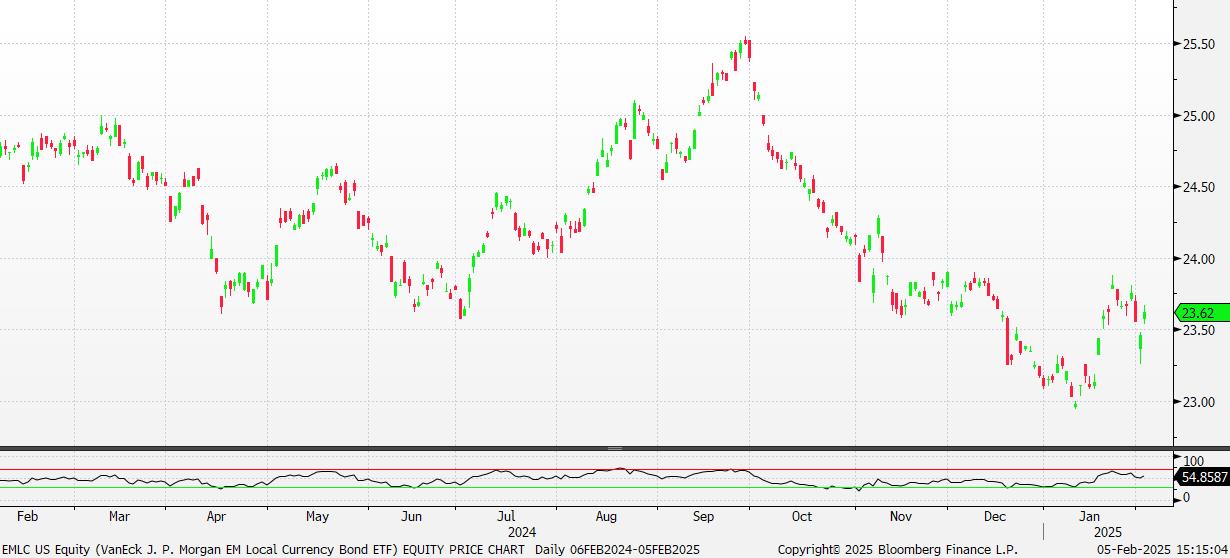
Task: Click the Jun month label on the time axis
Action: 411,517
